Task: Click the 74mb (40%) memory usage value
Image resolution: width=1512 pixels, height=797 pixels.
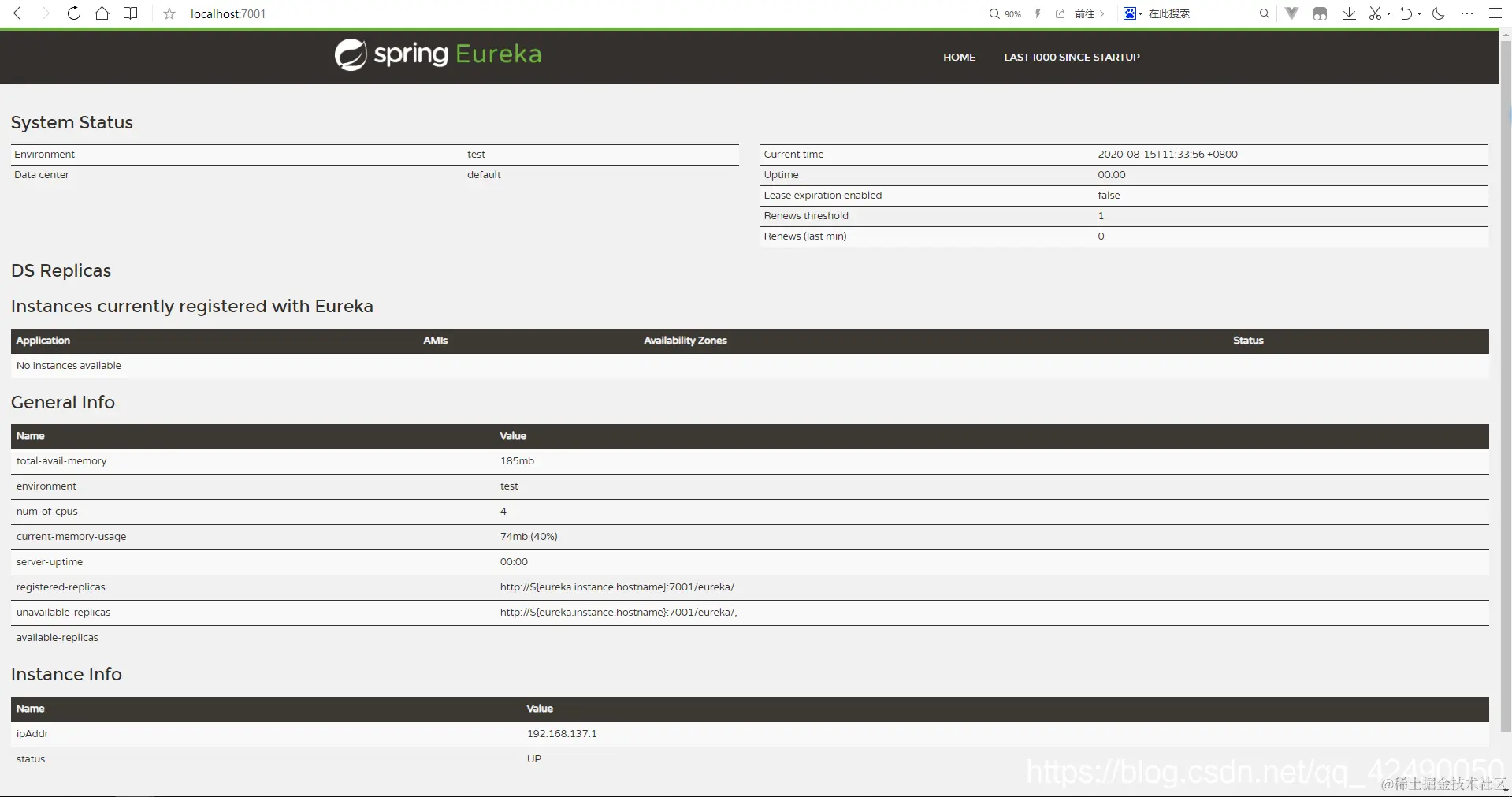Action: (529, 536)
